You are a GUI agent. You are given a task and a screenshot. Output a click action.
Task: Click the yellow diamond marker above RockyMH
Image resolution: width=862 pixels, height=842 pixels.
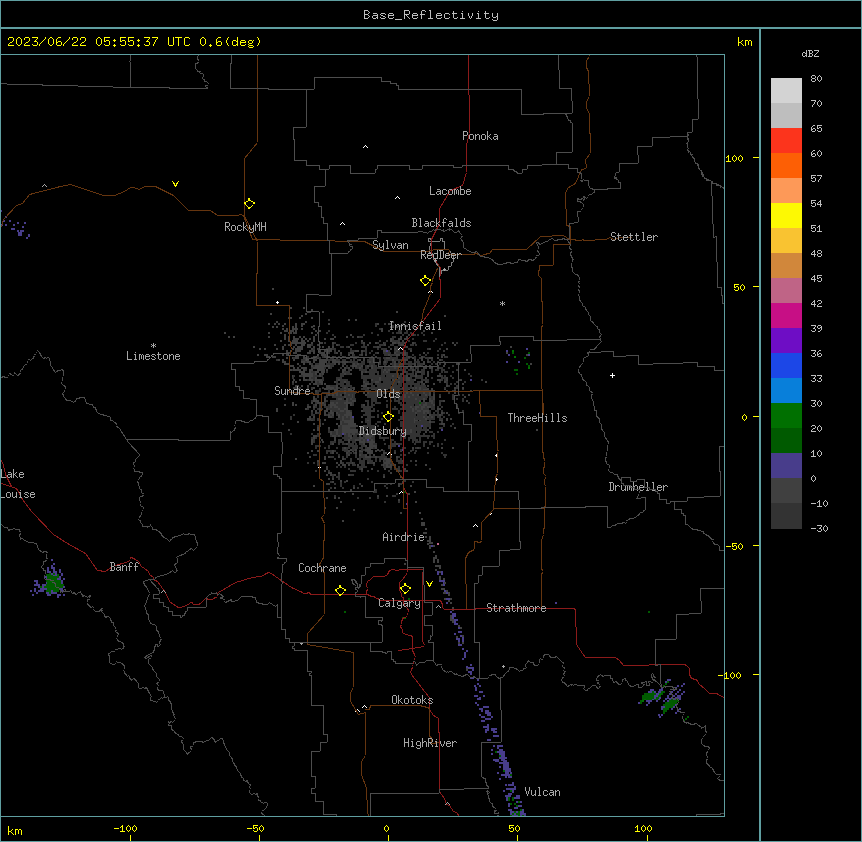(x=249, y=204)
